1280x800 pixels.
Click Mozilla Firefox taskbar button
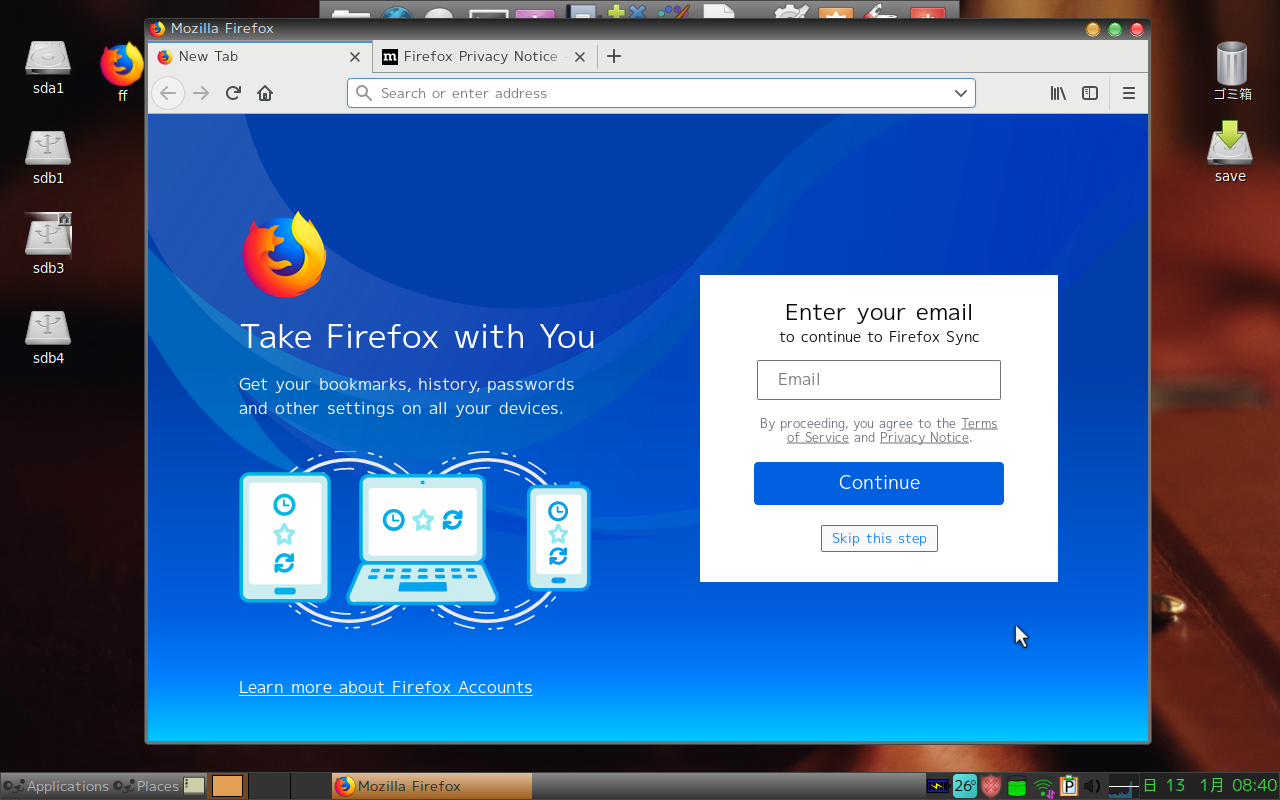[432, 786]
